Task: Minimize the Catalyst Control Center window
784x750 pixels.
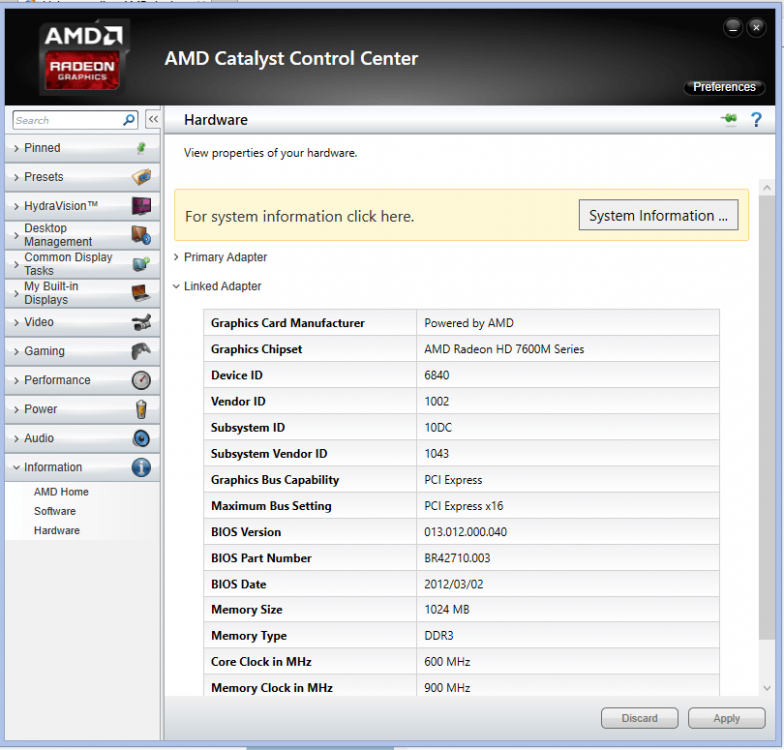Action: pyautogui.click(x=732, y=28)
